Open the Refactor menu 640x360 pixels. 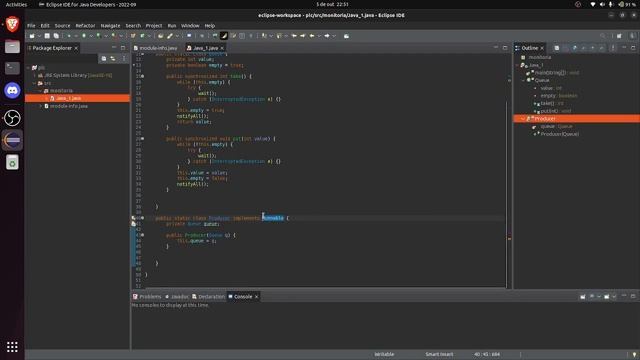tap(85, 26)
